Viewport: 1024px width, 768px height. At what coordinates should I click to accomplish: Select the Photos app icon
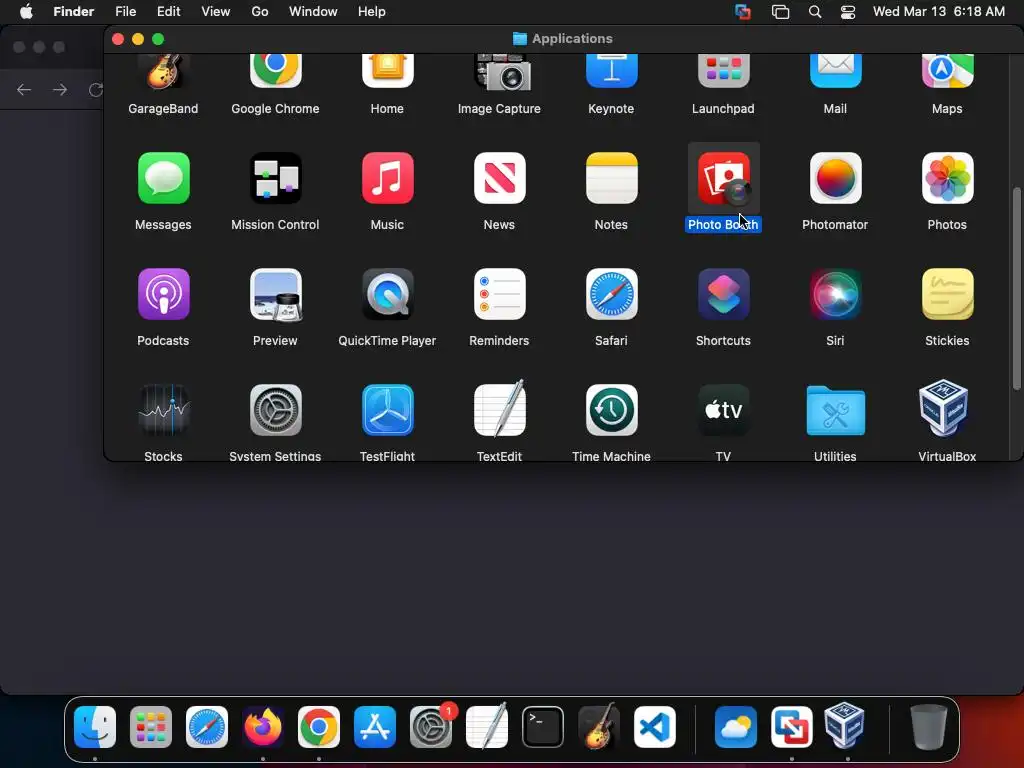point(947,178)
